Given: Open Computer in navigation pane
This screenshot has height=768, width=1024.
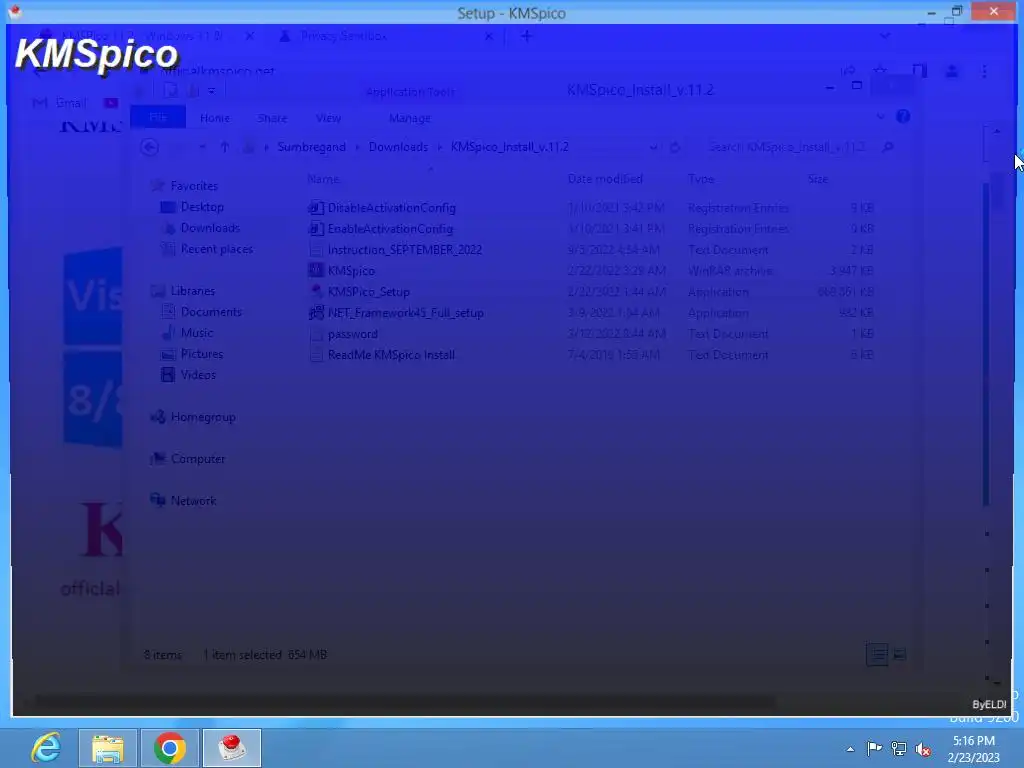Looking at the screenshot, I should pyautogui.click(x=198, y=458).
